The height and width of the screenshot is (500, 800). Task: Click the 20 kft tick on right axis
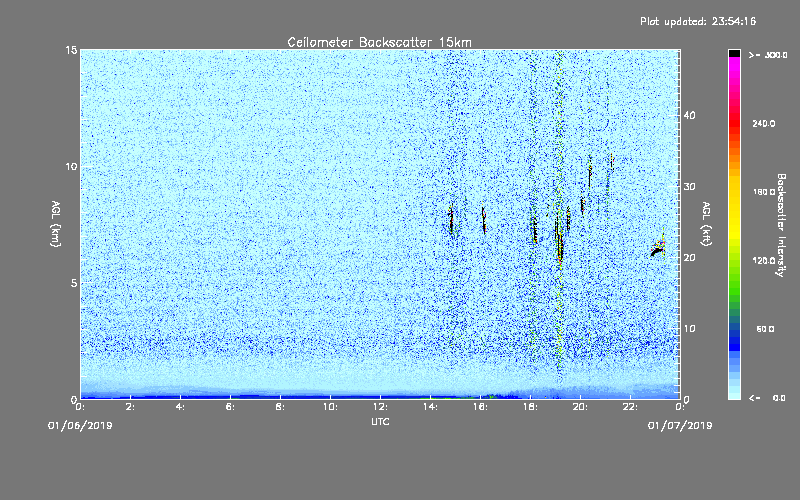point(689,258)
